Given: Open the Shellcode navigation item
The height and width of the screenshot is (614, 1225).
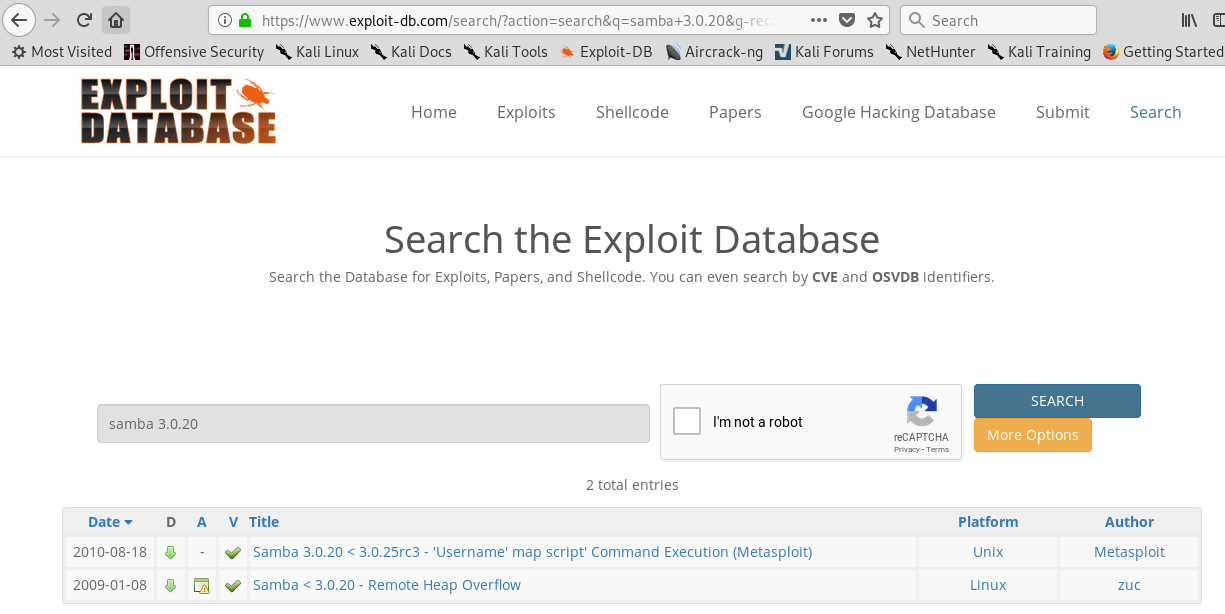Looking at the screenshot, I should click(x=632, y=112).
